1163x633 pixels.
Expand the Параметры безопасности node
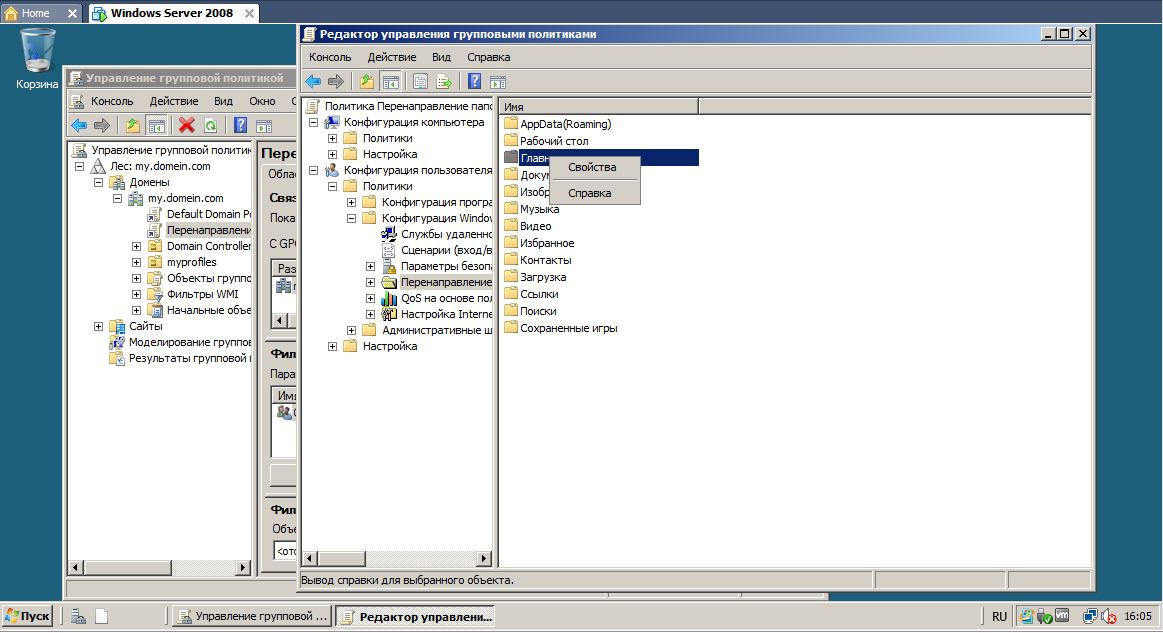pyautogui.click(x=370, y=266)
